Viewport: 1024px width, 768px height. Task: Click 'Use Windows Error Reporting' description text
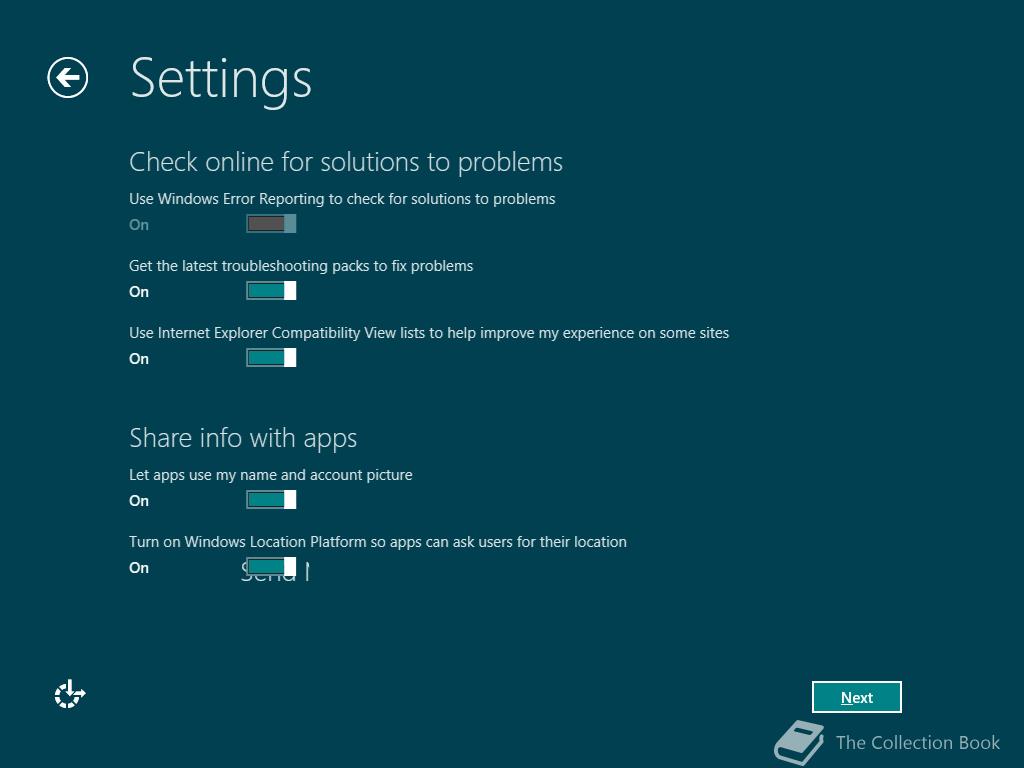[x=342, y=199]
